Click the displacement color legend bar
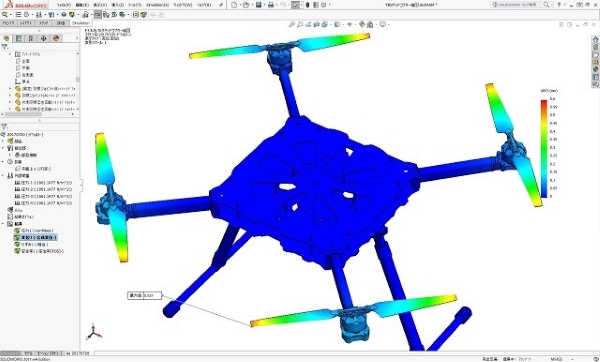This screenshot has width=600, height=362. coord(544,148)
